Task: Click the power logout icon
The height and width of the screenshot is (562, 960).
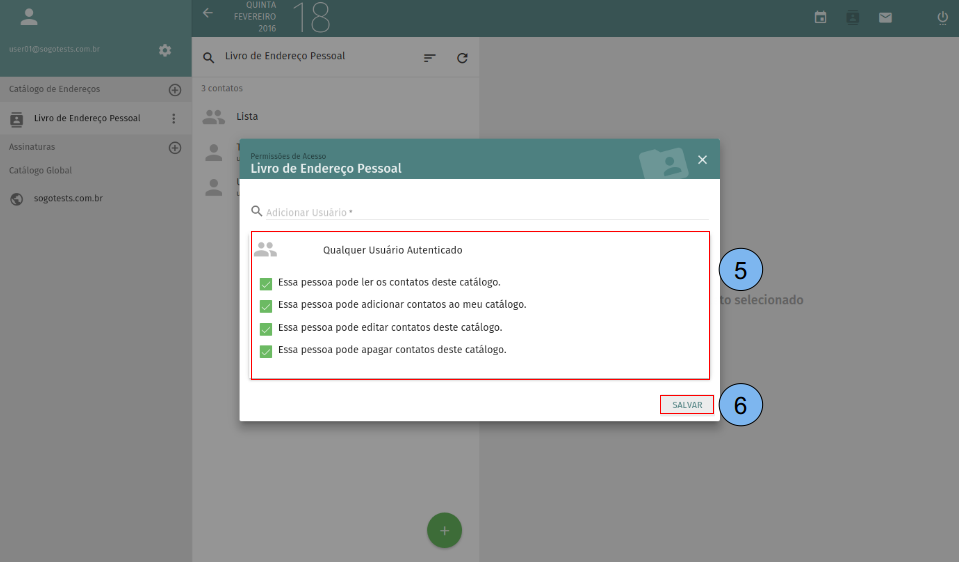Action: pyautogui.click(x=942, y=17)
